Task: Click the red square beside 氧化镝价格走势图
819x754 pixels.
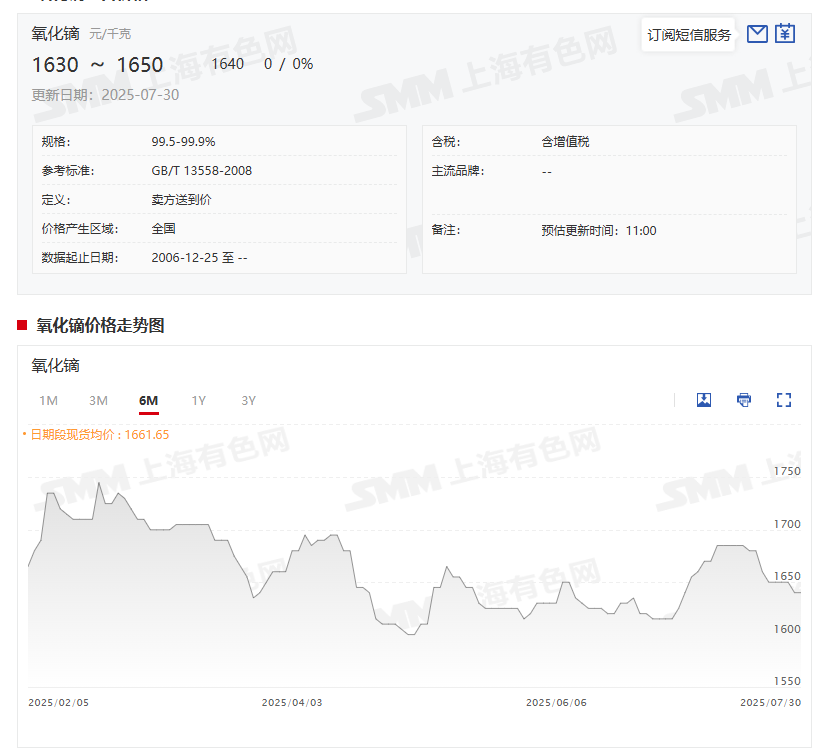Action: 22,325
